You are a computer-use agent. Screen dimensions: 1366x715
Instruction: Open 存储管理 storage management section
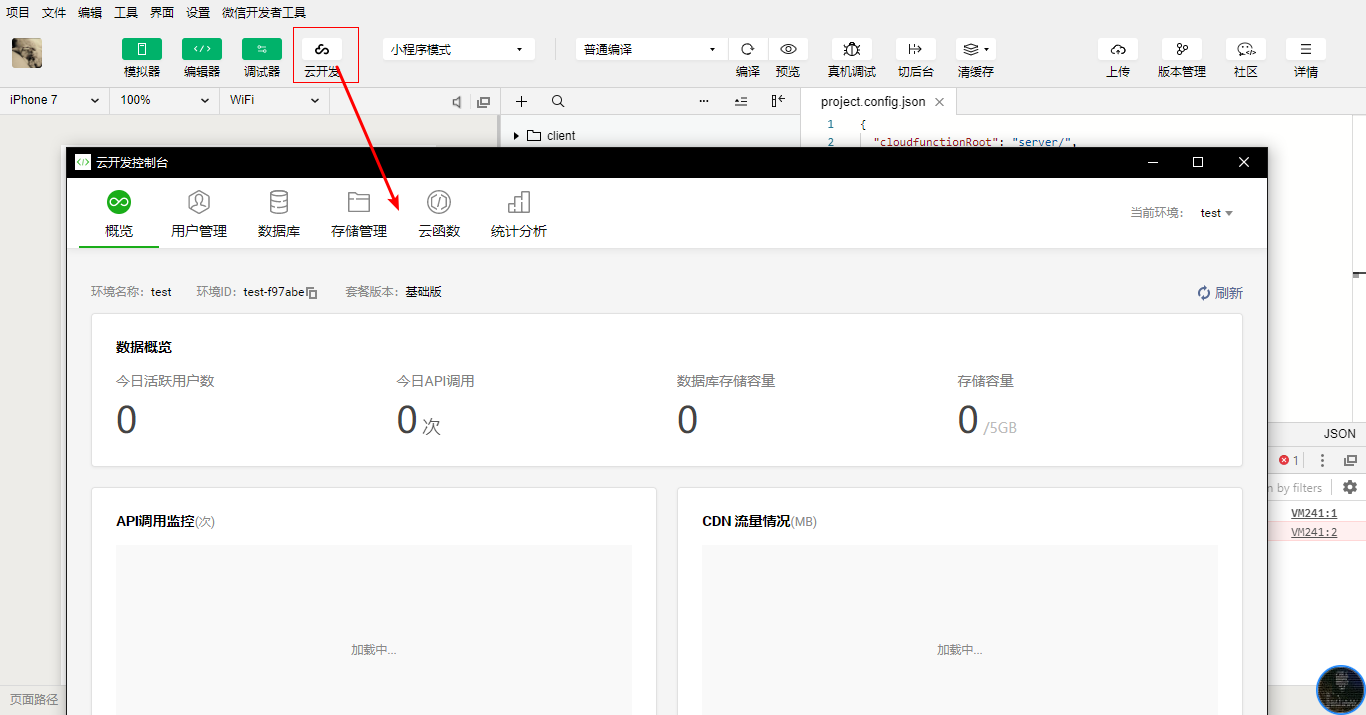tap(358, 214)
